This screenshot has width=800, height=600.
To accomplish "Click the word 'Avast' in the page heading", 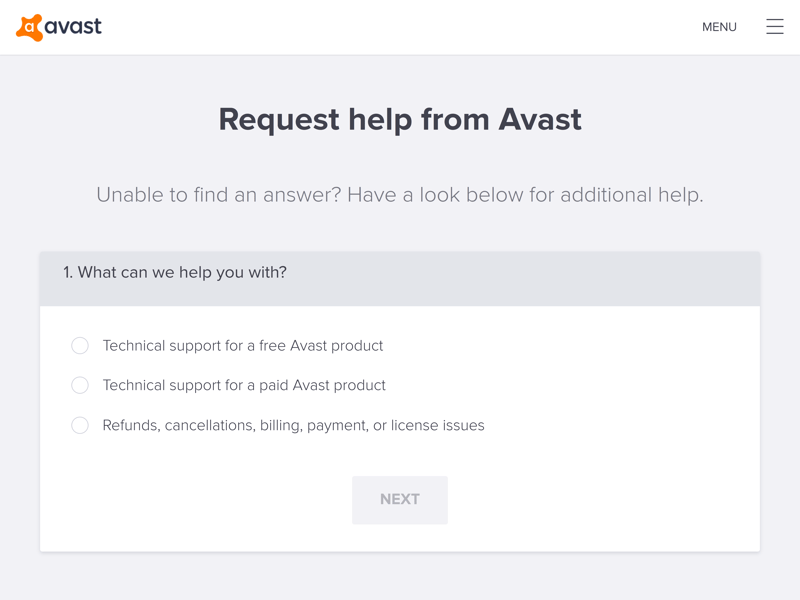I will click(540, 120).
